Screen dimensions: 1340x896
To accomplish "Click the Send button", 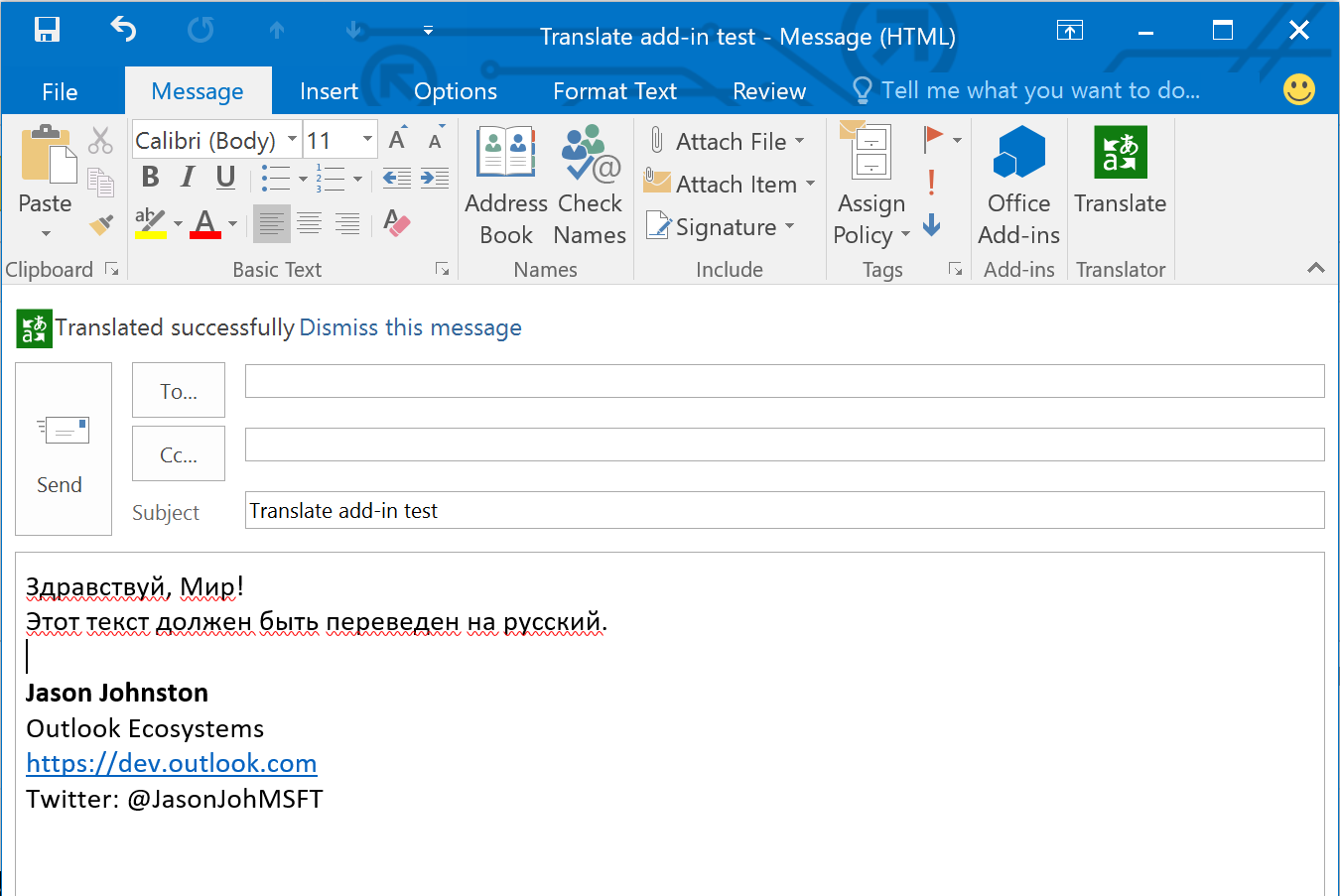I will coord(64,448).
